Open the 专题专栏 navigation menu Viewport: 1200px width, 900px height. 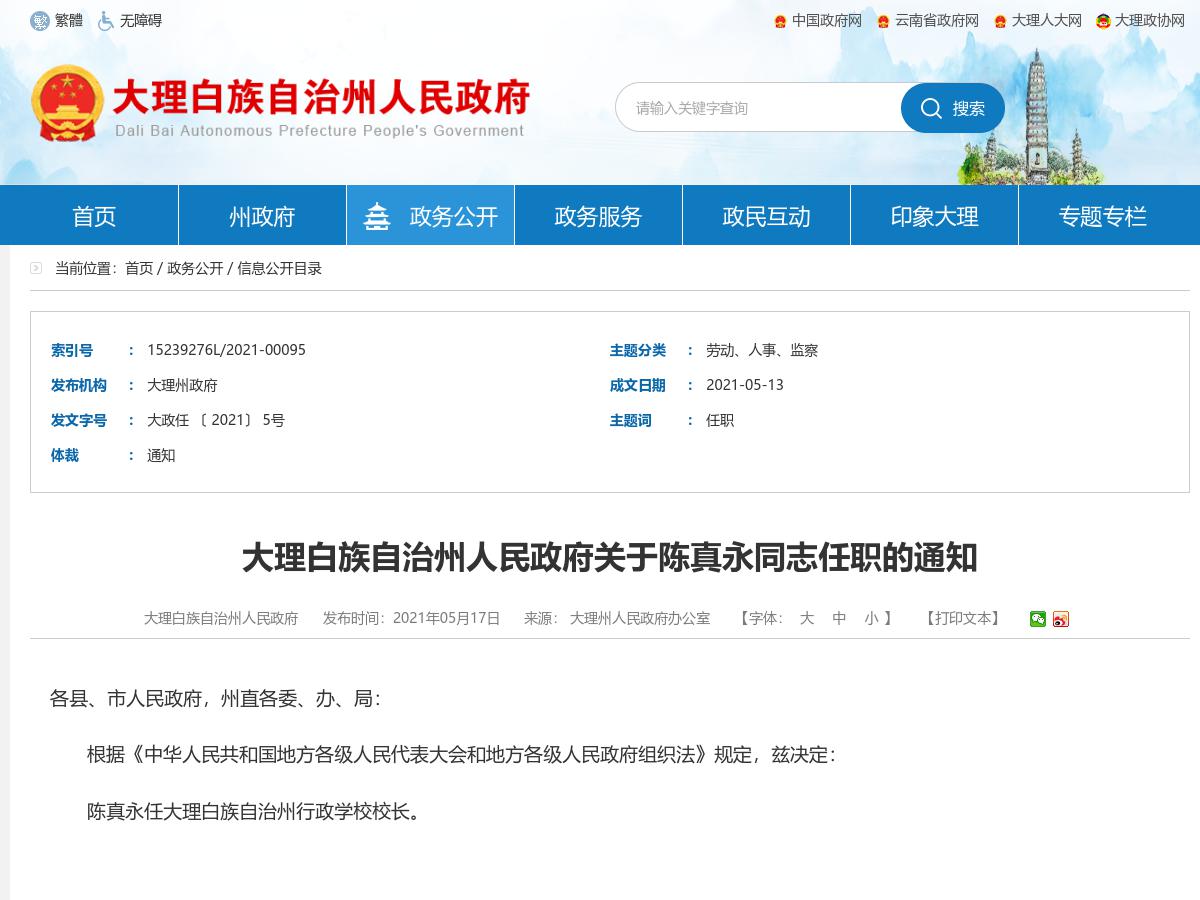pos(1101,215)
